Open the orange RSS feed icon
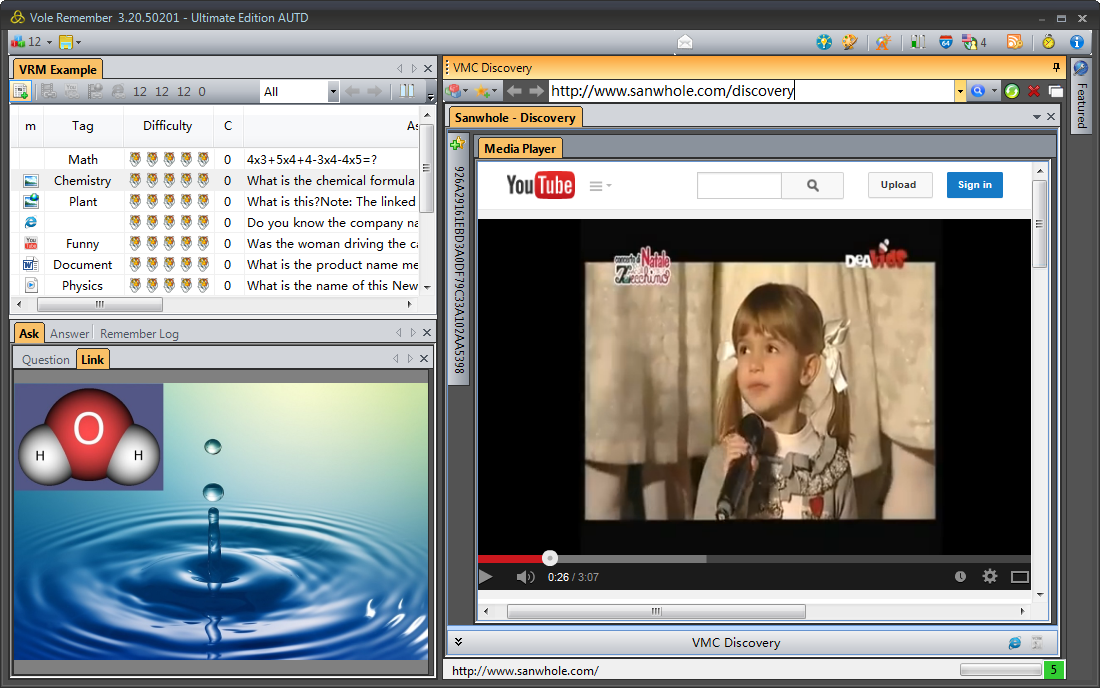The height and width of the screenshot is (688, 1100). [x=1014, y=42]
